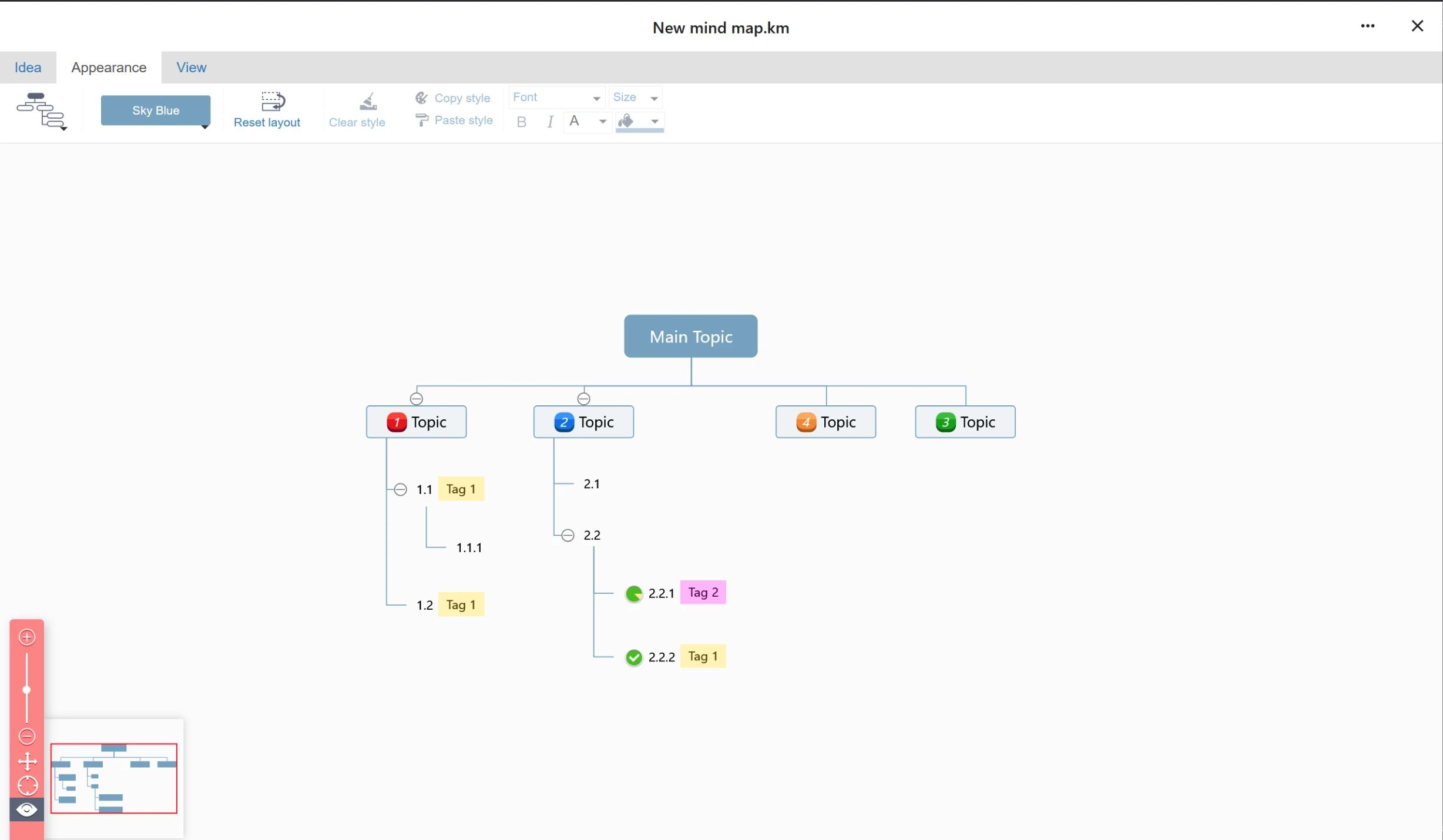Locate root with the crosshair icon
The height and width of the screenshot is (840, 1443).
point(27,785)
